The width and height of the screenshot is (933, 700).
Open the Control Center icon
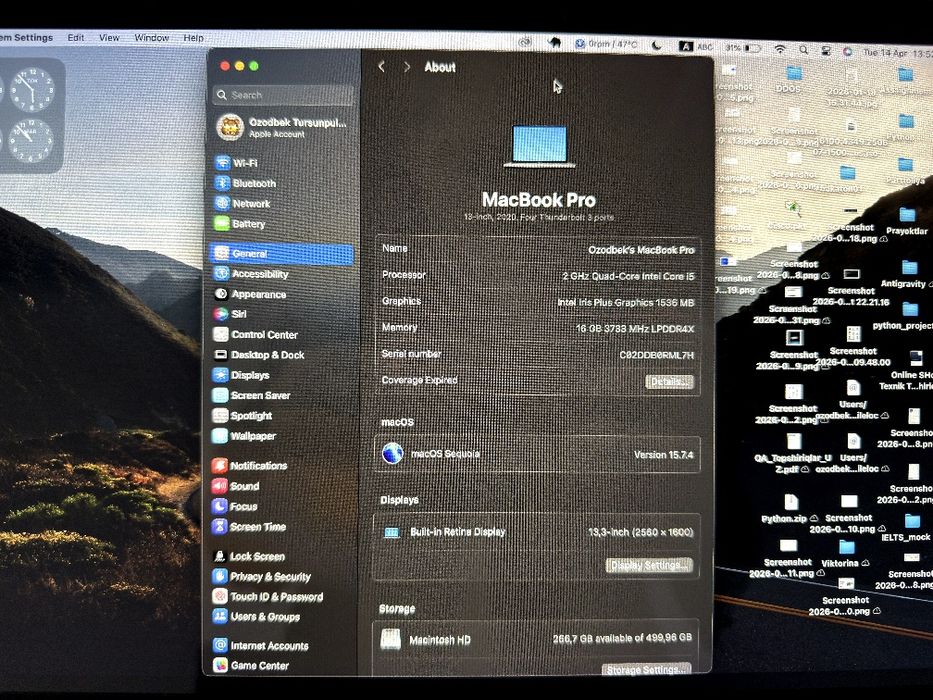click(x=221, y=334)
